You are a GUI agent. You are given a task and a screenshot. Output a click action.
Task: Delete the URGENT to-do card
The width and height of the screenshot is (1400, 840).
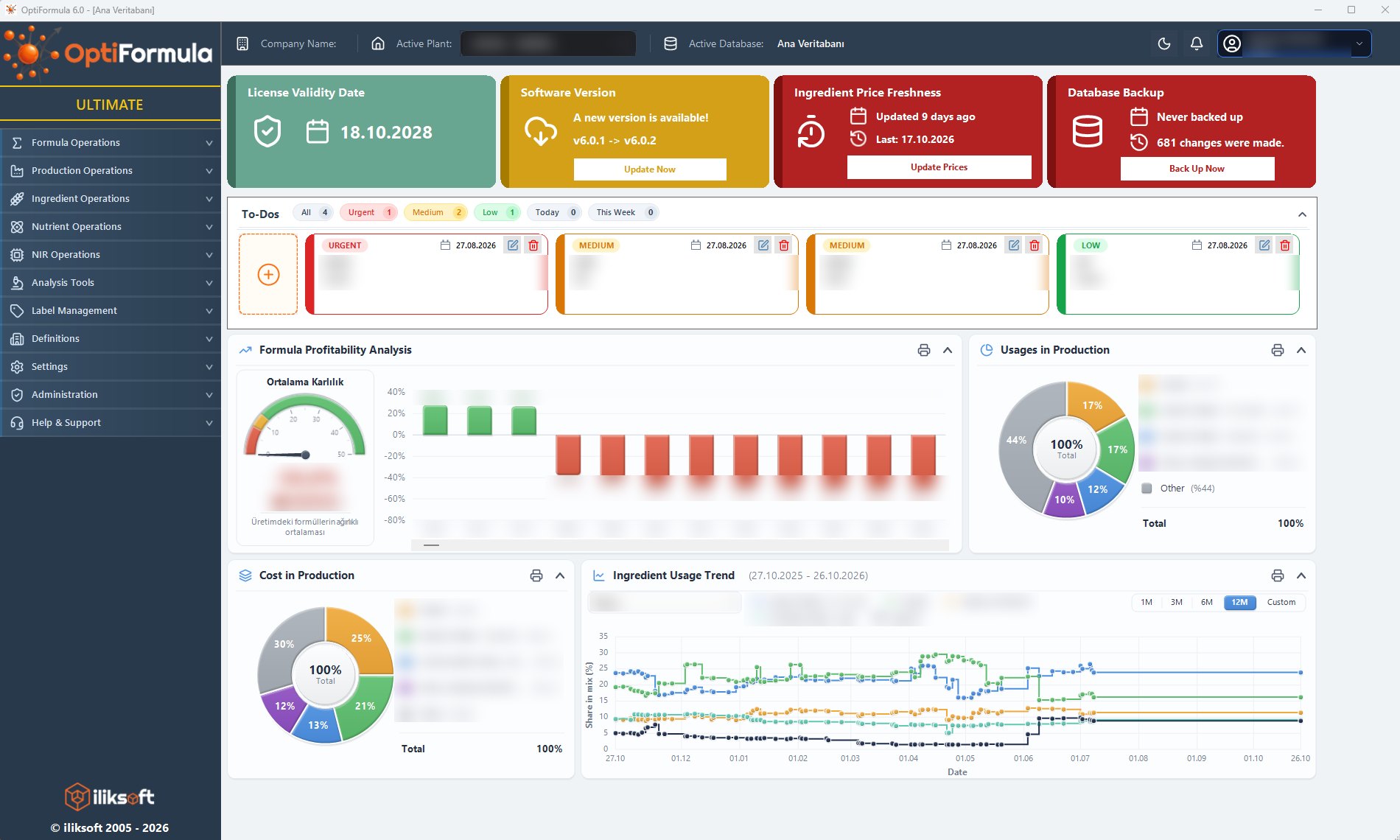(x=533, y=245)
